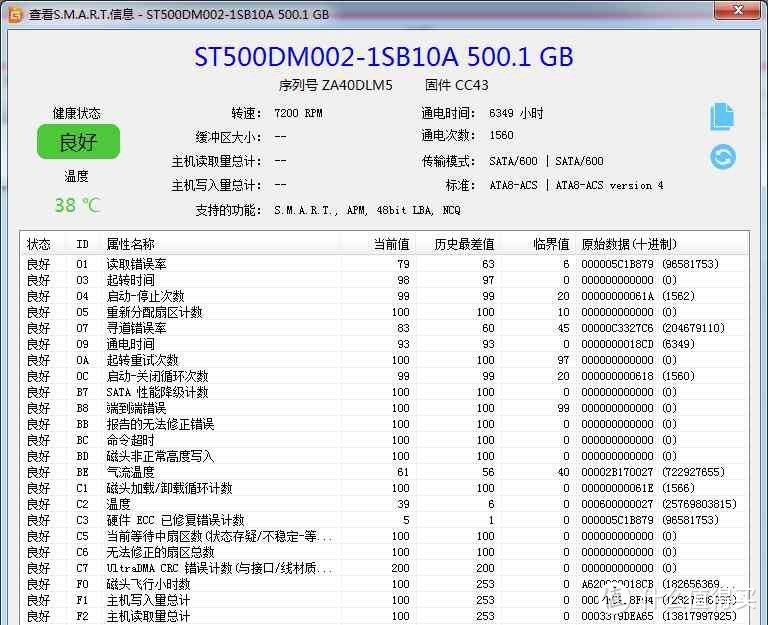This screenshot has width=768, height=625.
Task: Click the app icon in title bar
Action: point(16,14)
